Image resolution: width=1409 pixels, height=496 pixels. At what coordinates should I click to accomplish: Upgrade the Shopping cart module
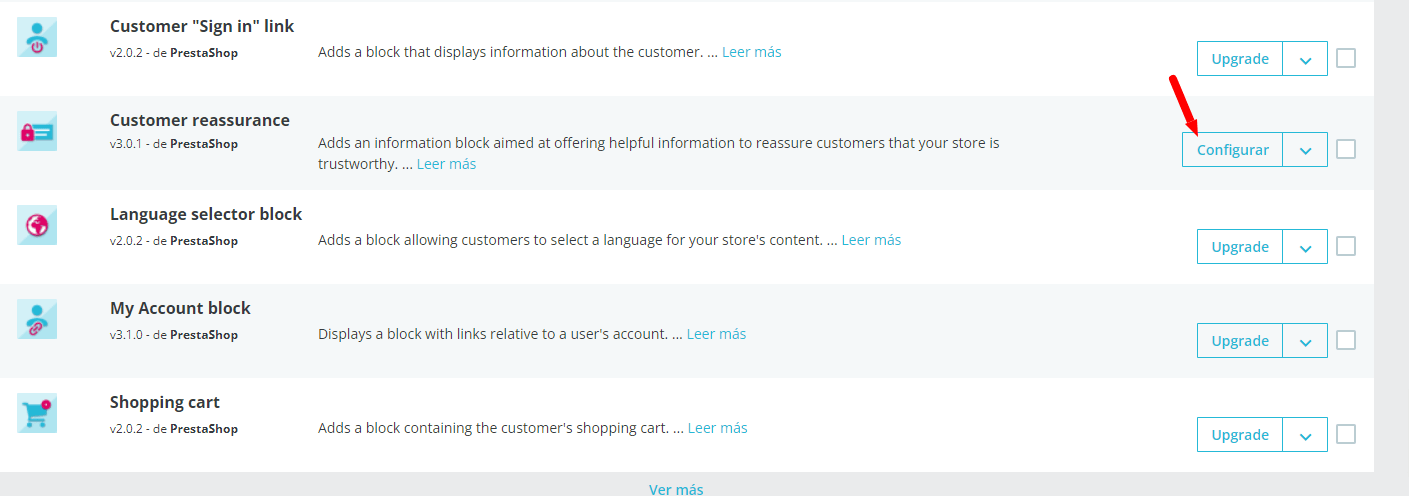(x=1240, y=435)
